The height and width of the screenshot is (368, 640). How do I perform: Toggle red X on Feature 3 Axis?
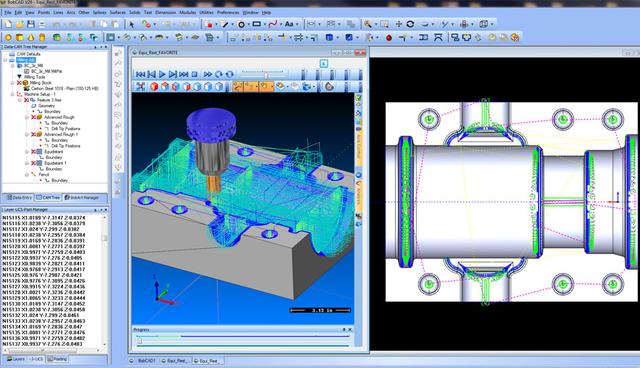click(27, 100)
